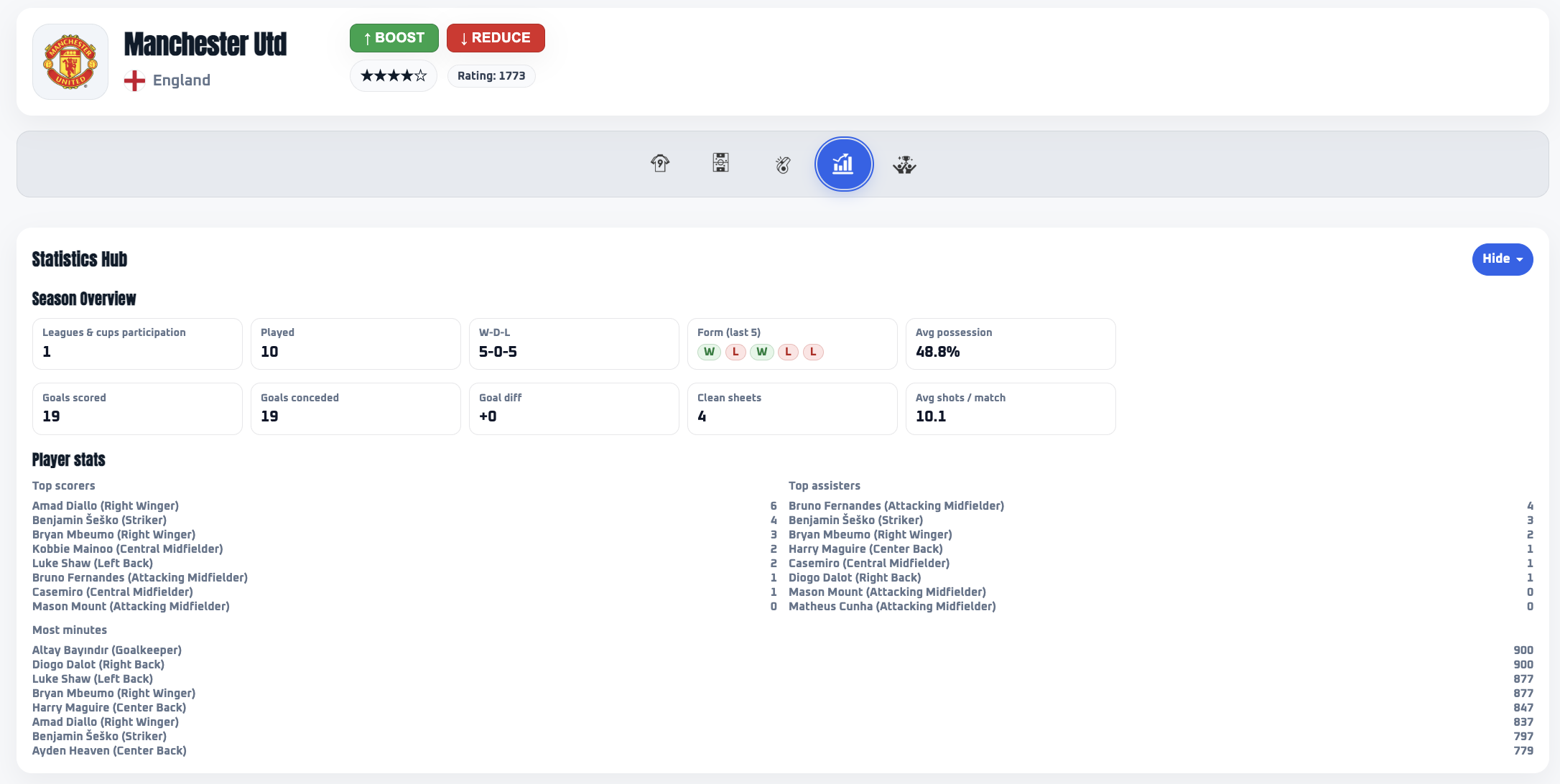Click the Avg shots / match card
1560x784 pixels.
pos(1011,409)
